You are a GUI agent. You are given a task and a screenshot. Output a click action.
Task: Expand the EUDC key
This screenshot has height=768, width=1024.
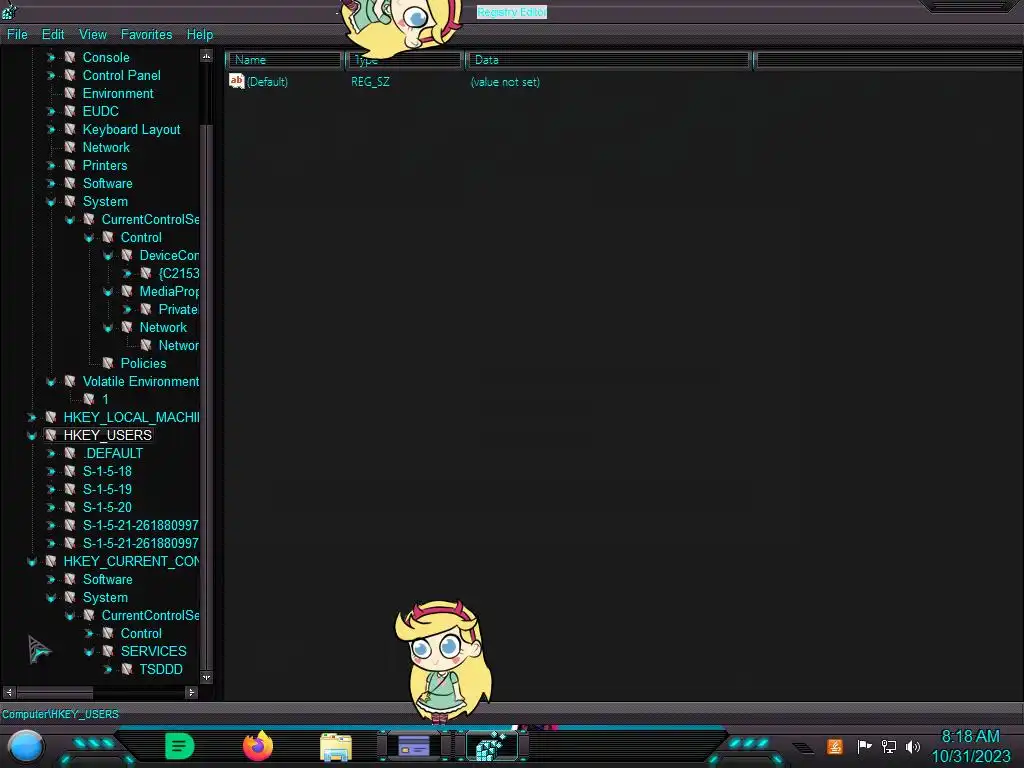51,112
